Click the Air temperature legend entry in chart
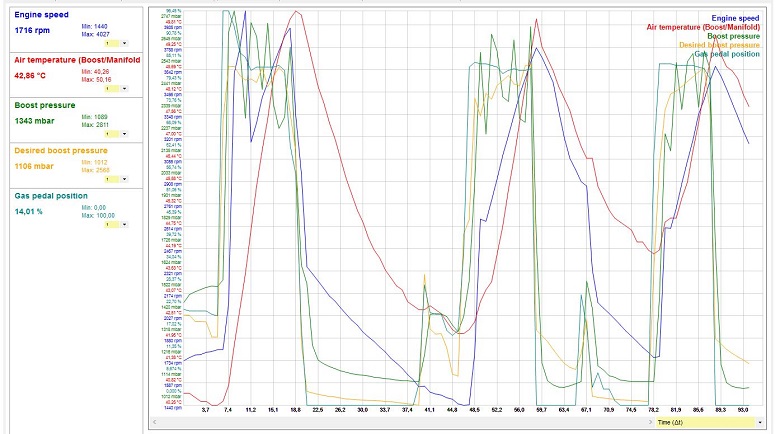780x434 pixels. click(705, 27)
